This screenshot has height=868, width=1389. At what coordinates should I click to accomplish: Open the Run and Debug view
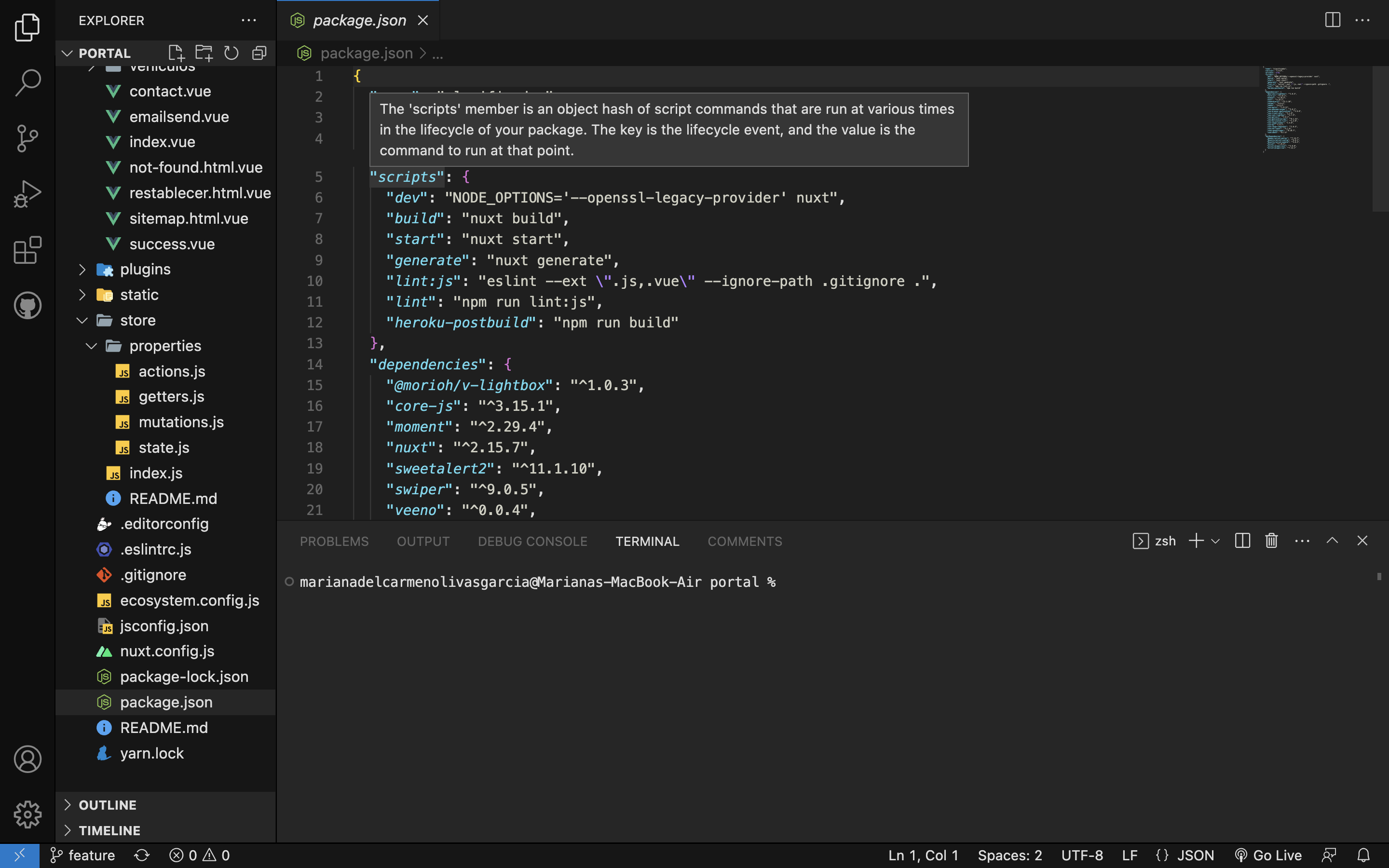(27, 194)
